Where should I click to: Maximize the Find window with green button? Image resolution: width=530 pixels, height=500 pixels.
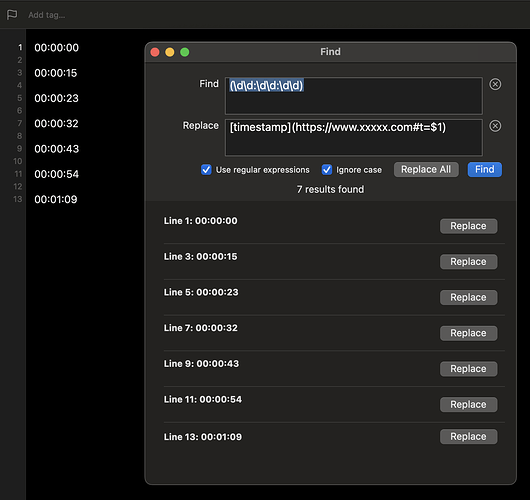tap(185, 52)
